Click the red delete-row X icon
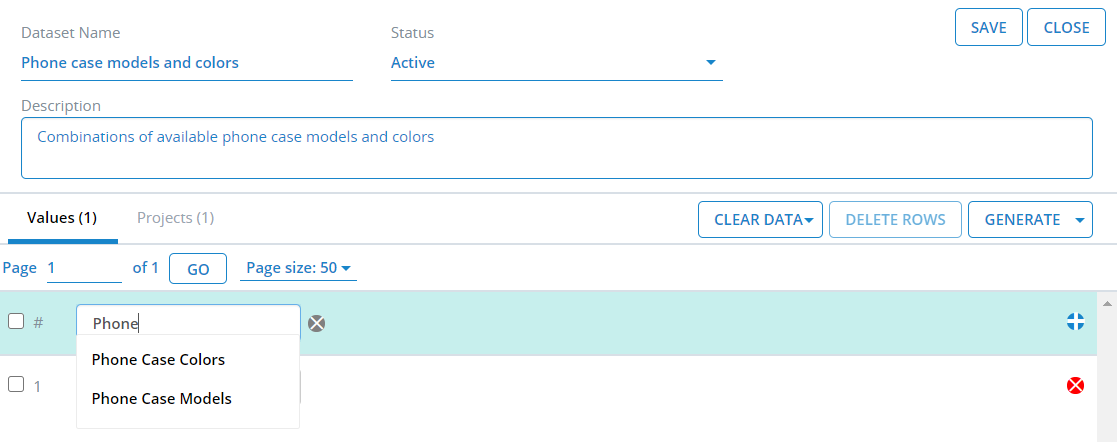This screenshot has width=1117, height=442. (x=1076, y=385)
